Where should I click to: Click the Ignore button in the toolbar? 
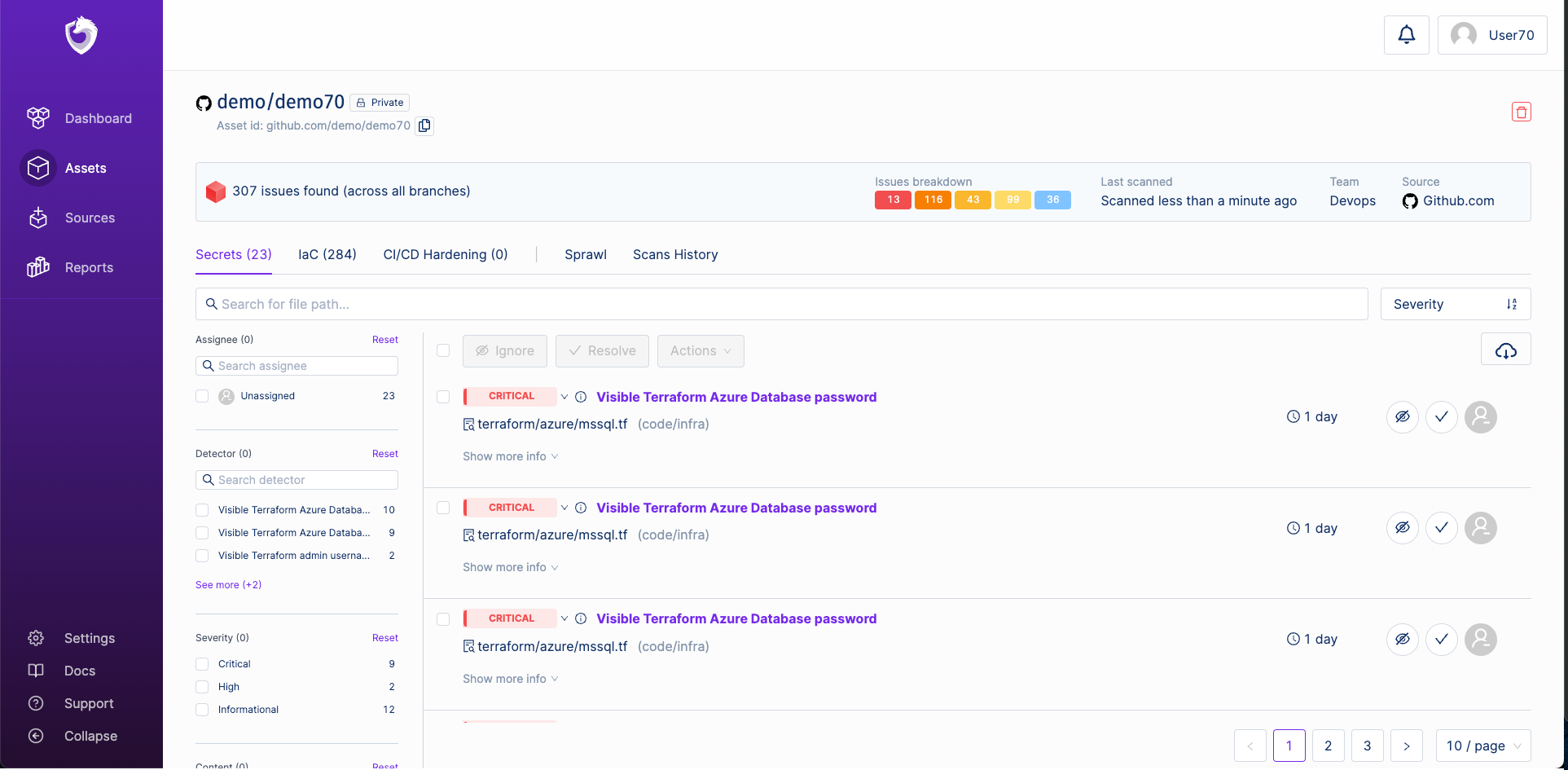tap(505, 351)
